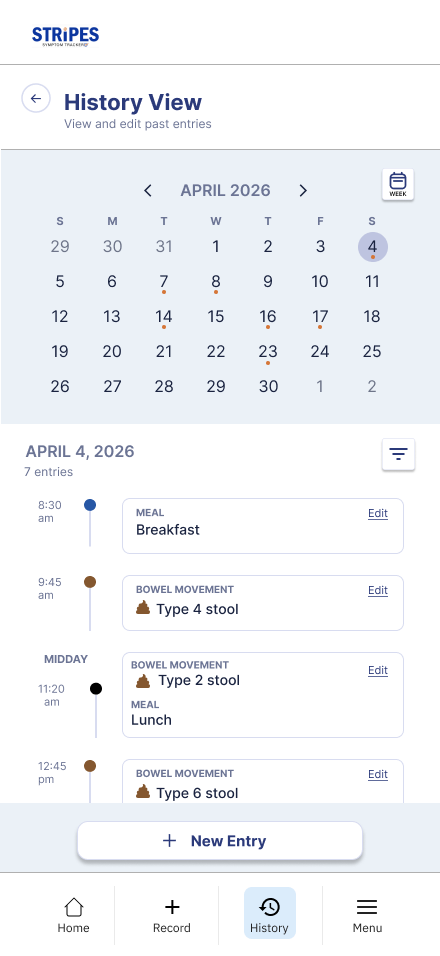Go to previous month chevron
The image size is (440, 956).
[x=148, y=191]
